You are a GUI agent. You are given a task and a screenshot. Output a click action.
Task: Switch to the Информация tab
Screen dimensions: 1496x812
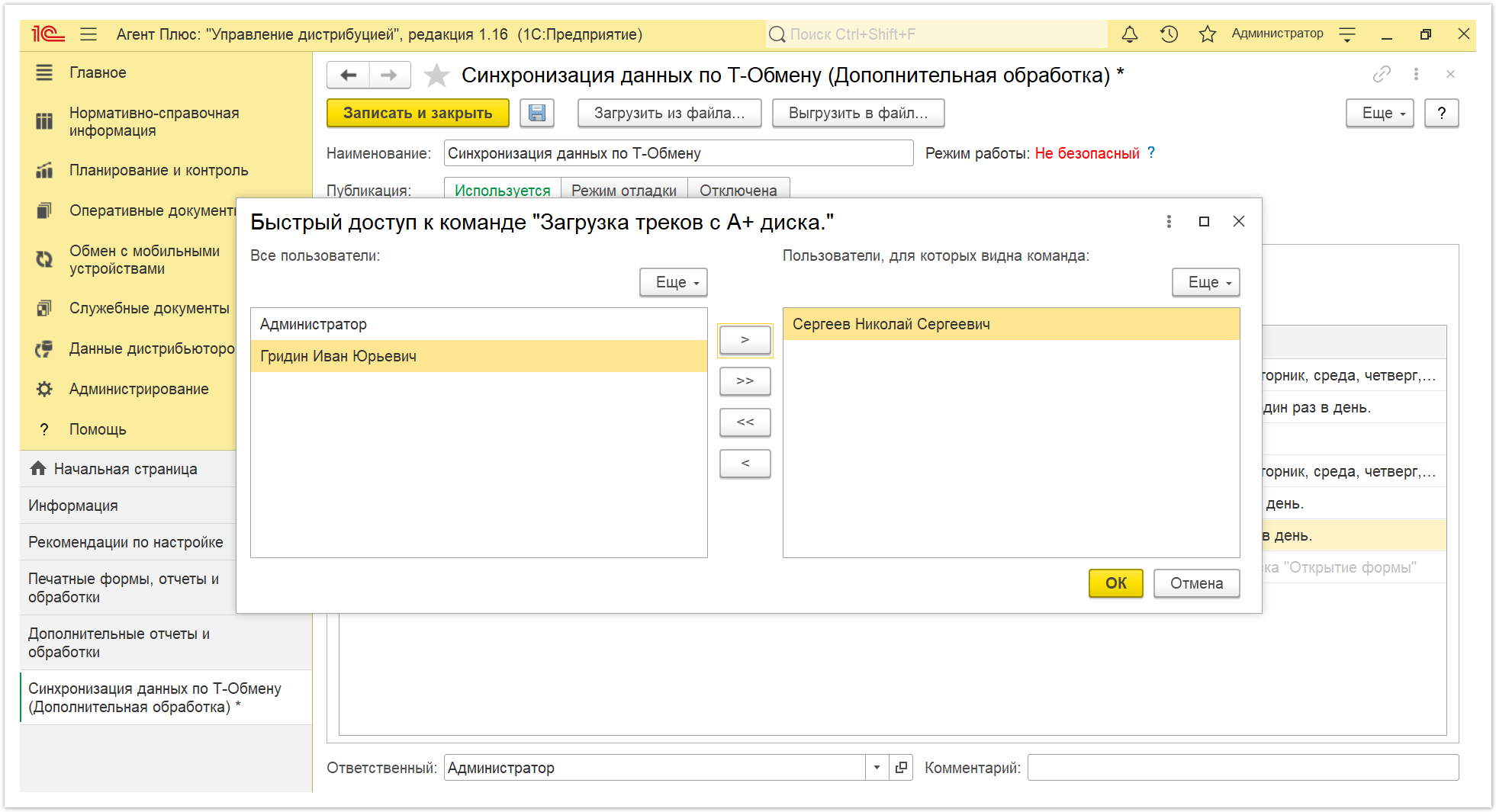[x=128, y=505]
